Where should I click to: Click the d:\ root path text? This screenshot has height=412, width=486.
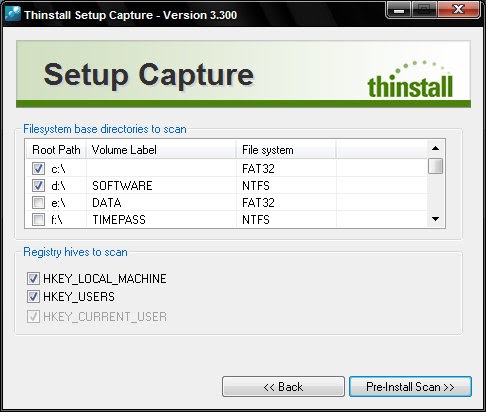coord(58,186)
